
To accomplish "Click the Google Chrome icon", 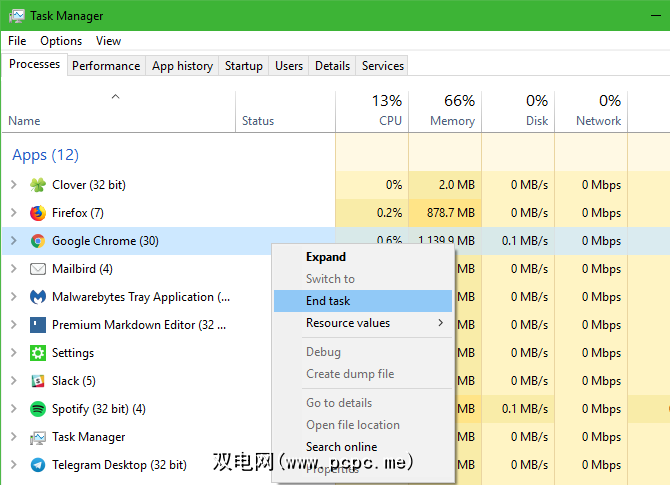I will point(38,241).
